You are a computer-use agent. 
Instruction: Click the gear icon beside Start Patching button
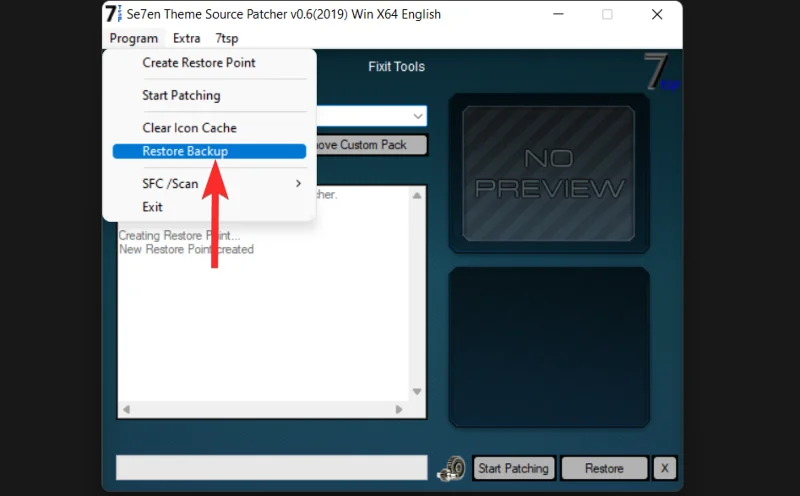tap(452, 468)
